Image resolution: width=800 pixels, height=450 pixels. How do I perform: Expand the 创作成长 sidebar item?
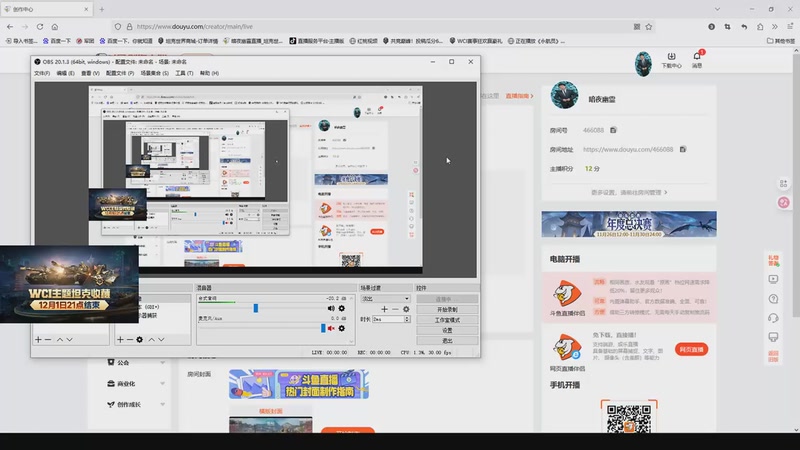(x=136, y=404)
